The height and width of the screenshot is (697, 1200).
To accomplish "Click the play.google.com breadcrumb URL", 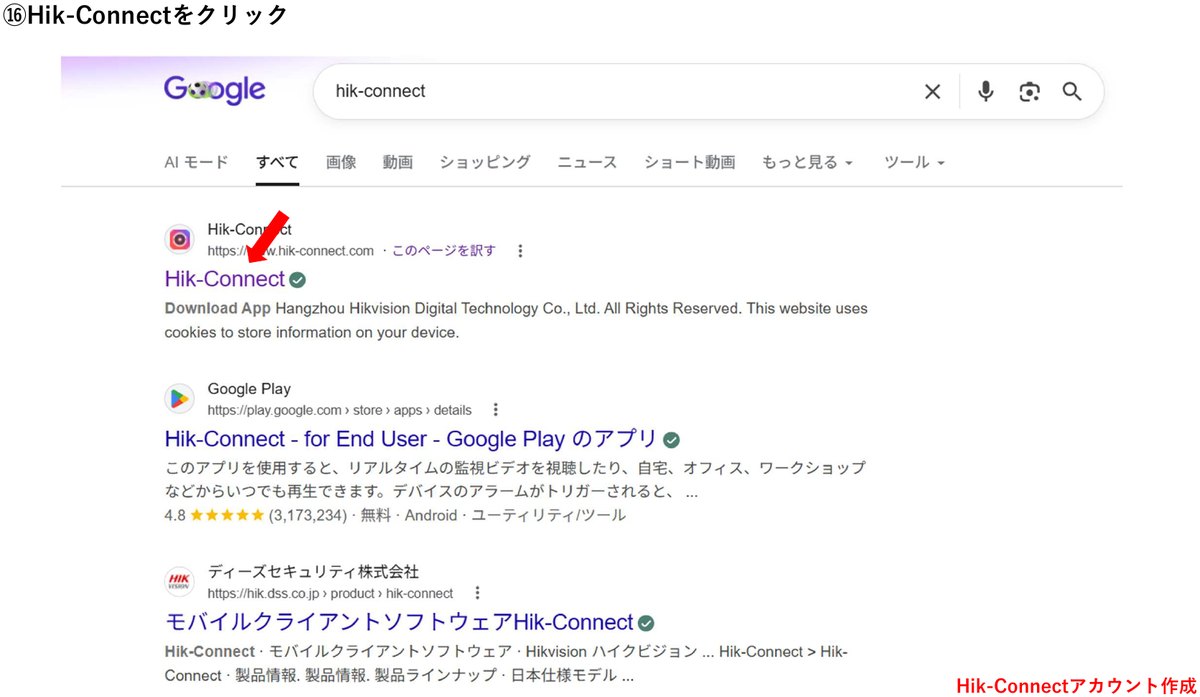I will pyautogui.click(x=340, y=410).
